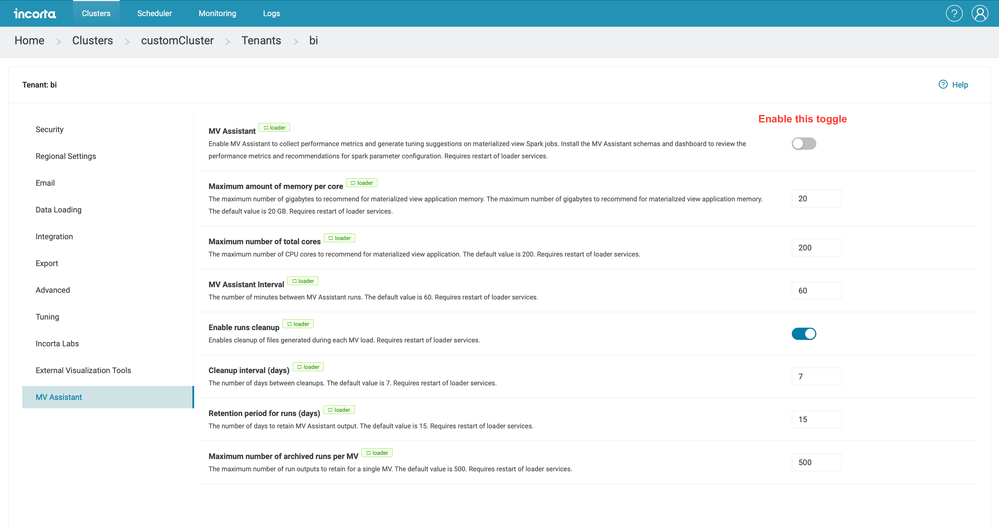Click the loader tag beside Enable runs cleanup
Screen dimensions: 999x527
coord(298,324)
